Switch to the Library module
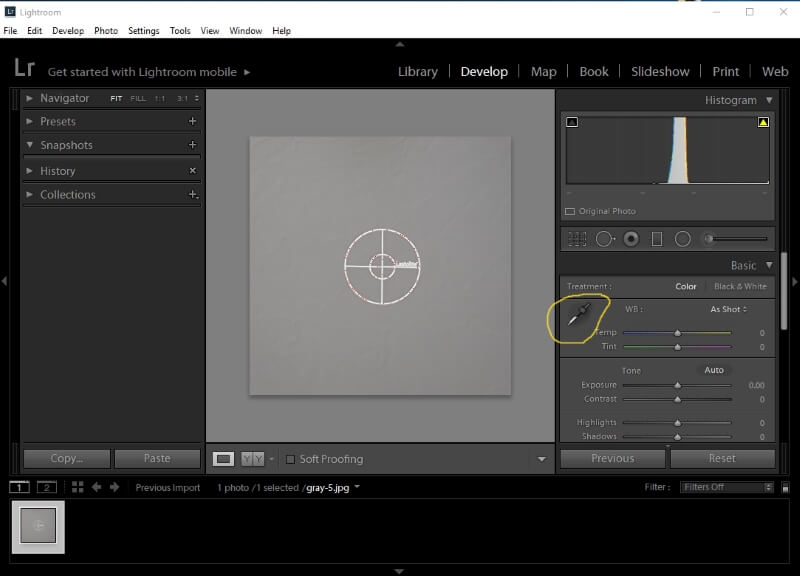 coord(418,71)
